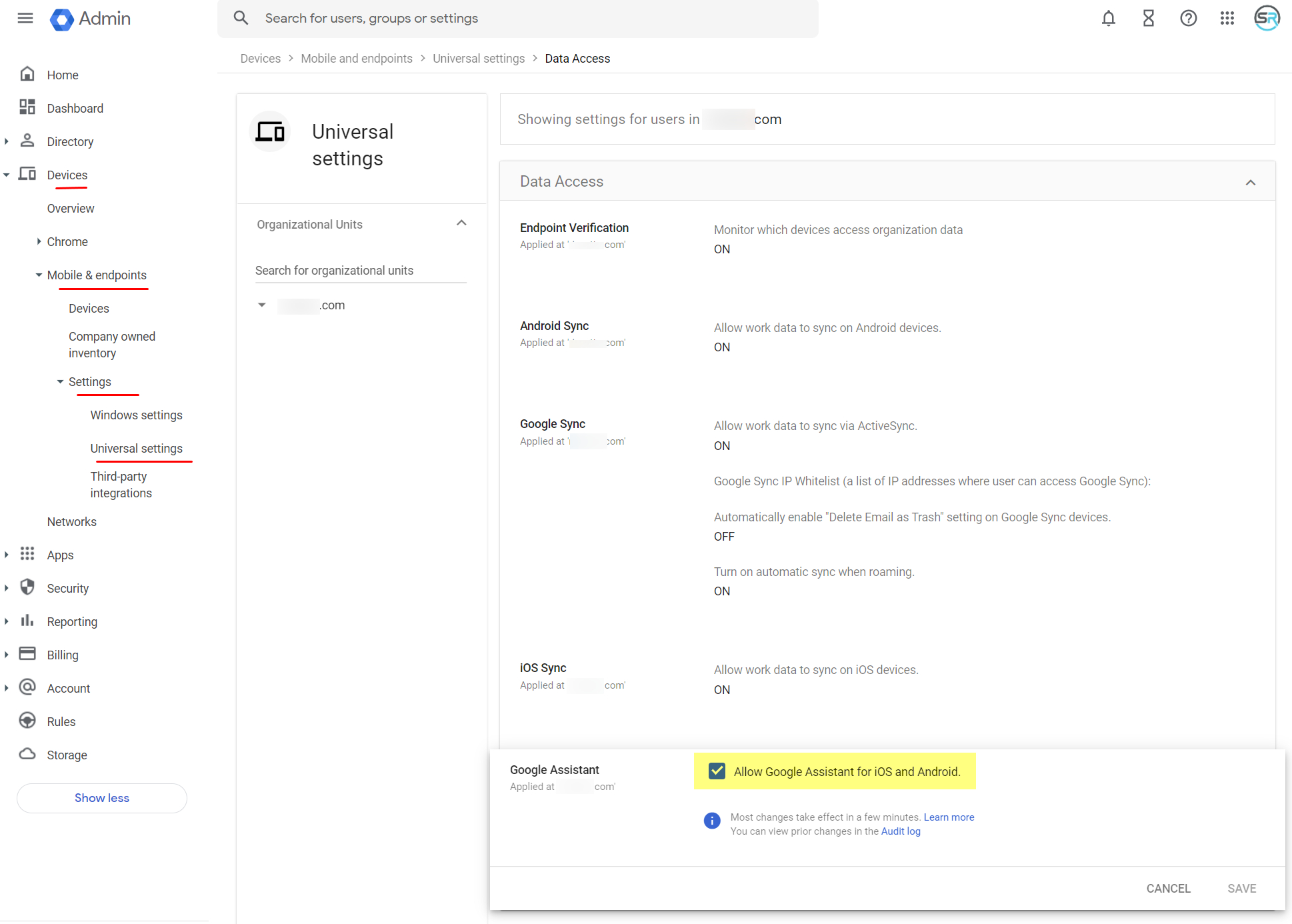Expand the Chrome submenu arrow
This screenshot has width=1292, height=924.
[x=39, y=241]
